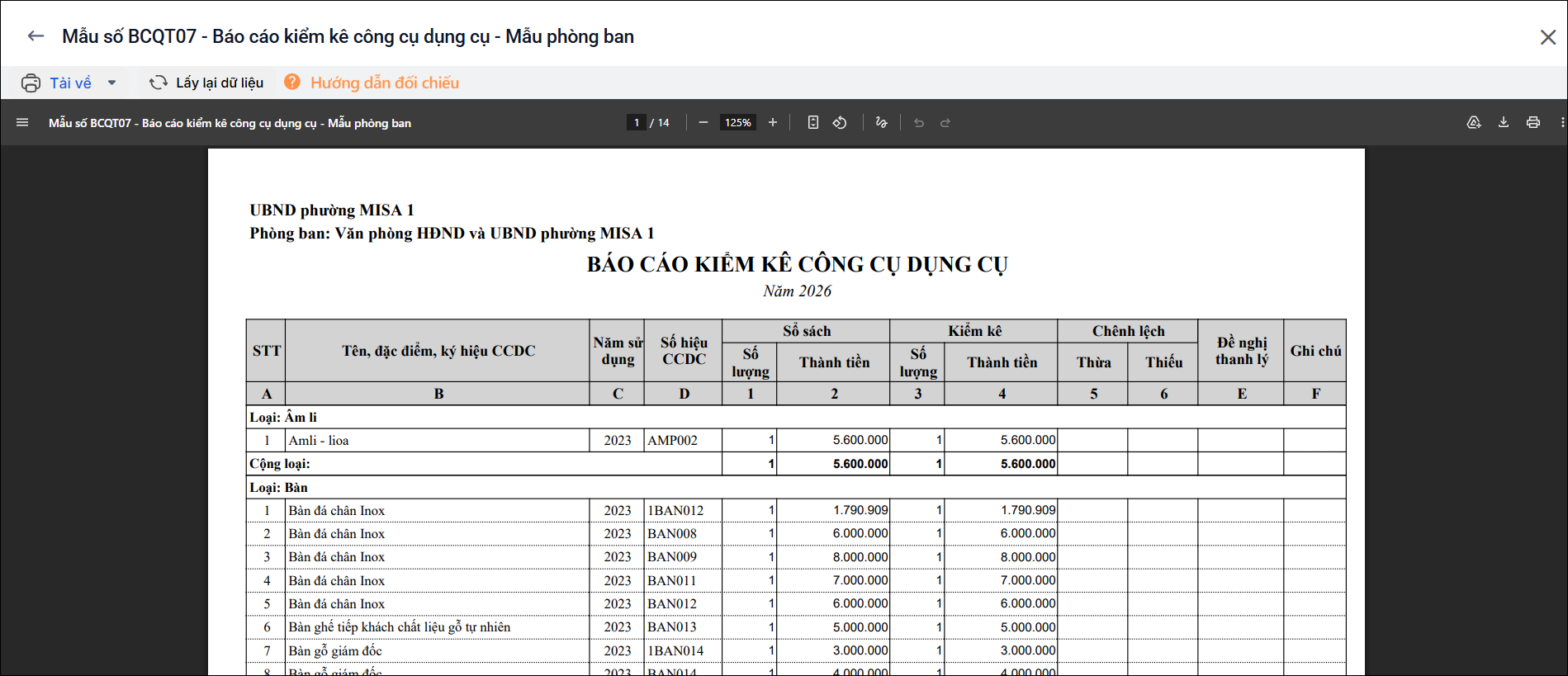Click the Amli - lioa item name
The height and width of the screenshot is (676, 1568).
pos(319,440)
